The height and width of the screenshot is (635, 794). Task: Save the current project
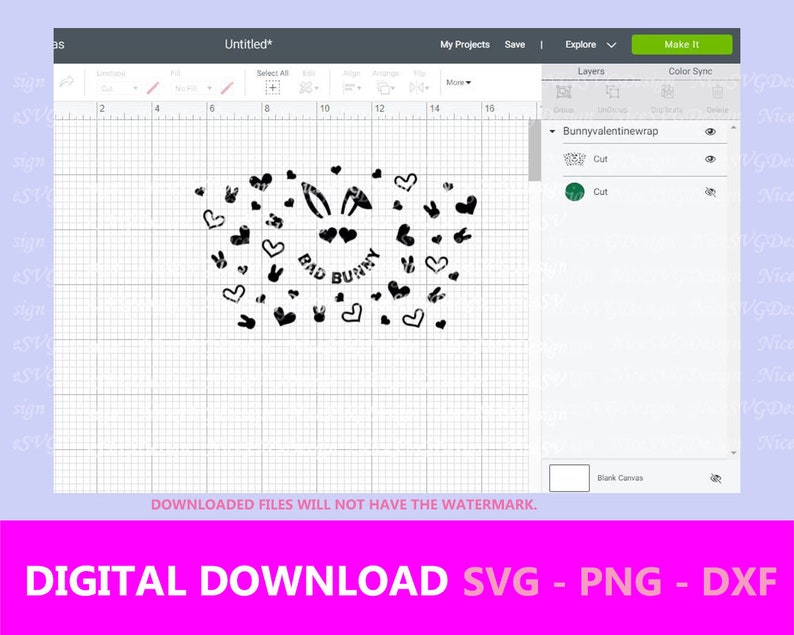tap(514, 45)
